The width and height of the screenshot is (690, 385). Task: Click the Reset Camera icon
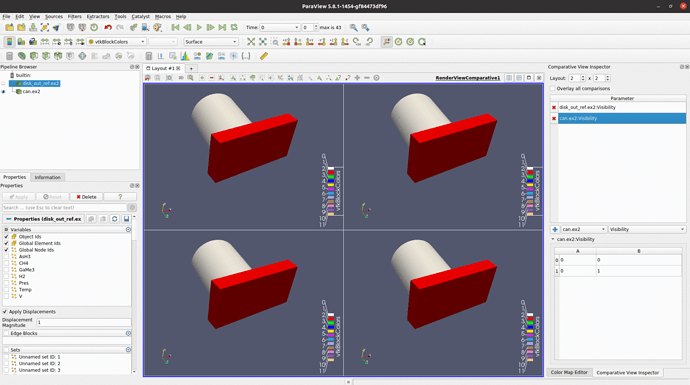(251, 42)
